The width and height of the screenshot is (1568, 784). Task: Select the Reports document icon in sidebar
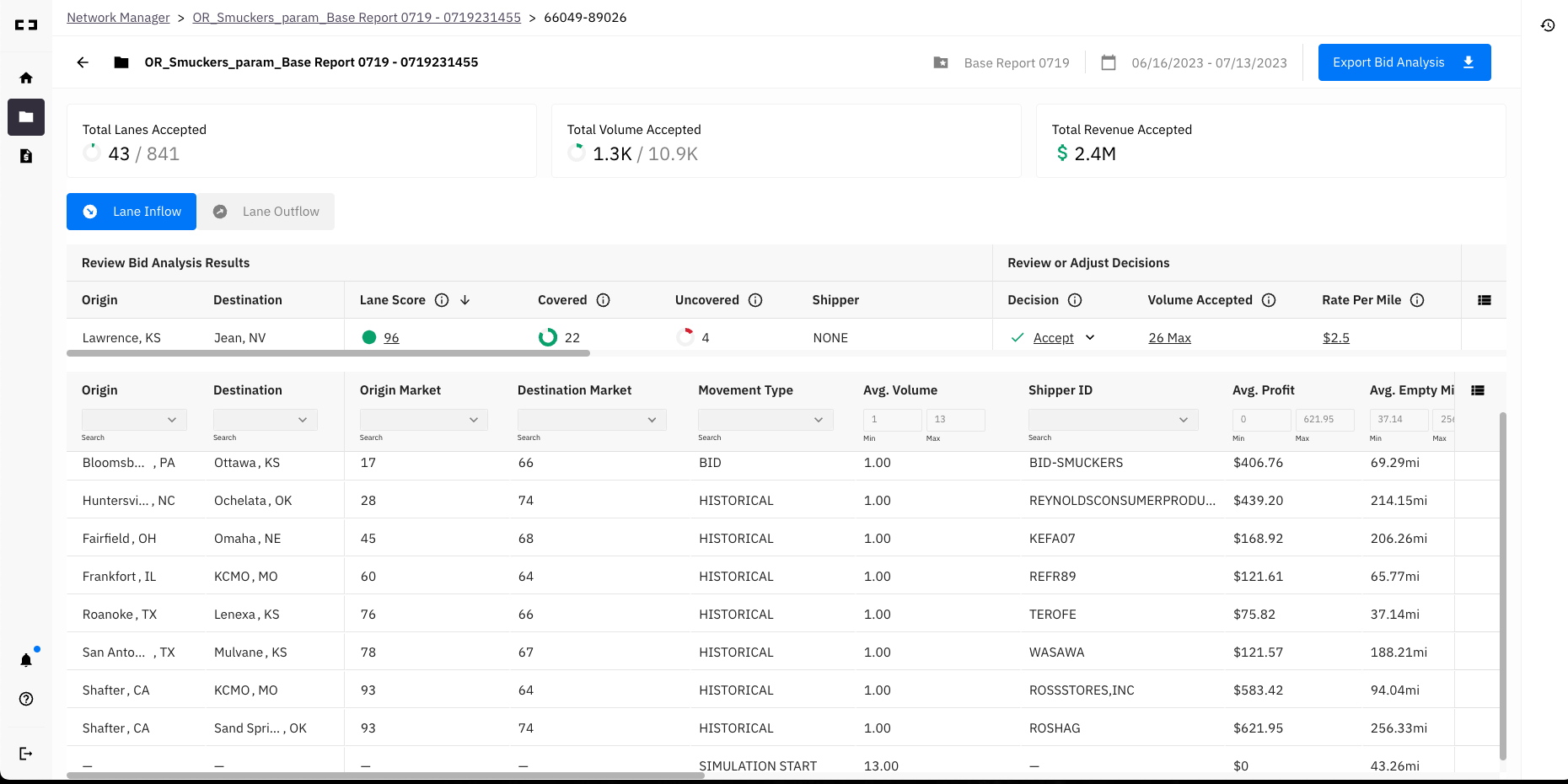pos(26,156)
